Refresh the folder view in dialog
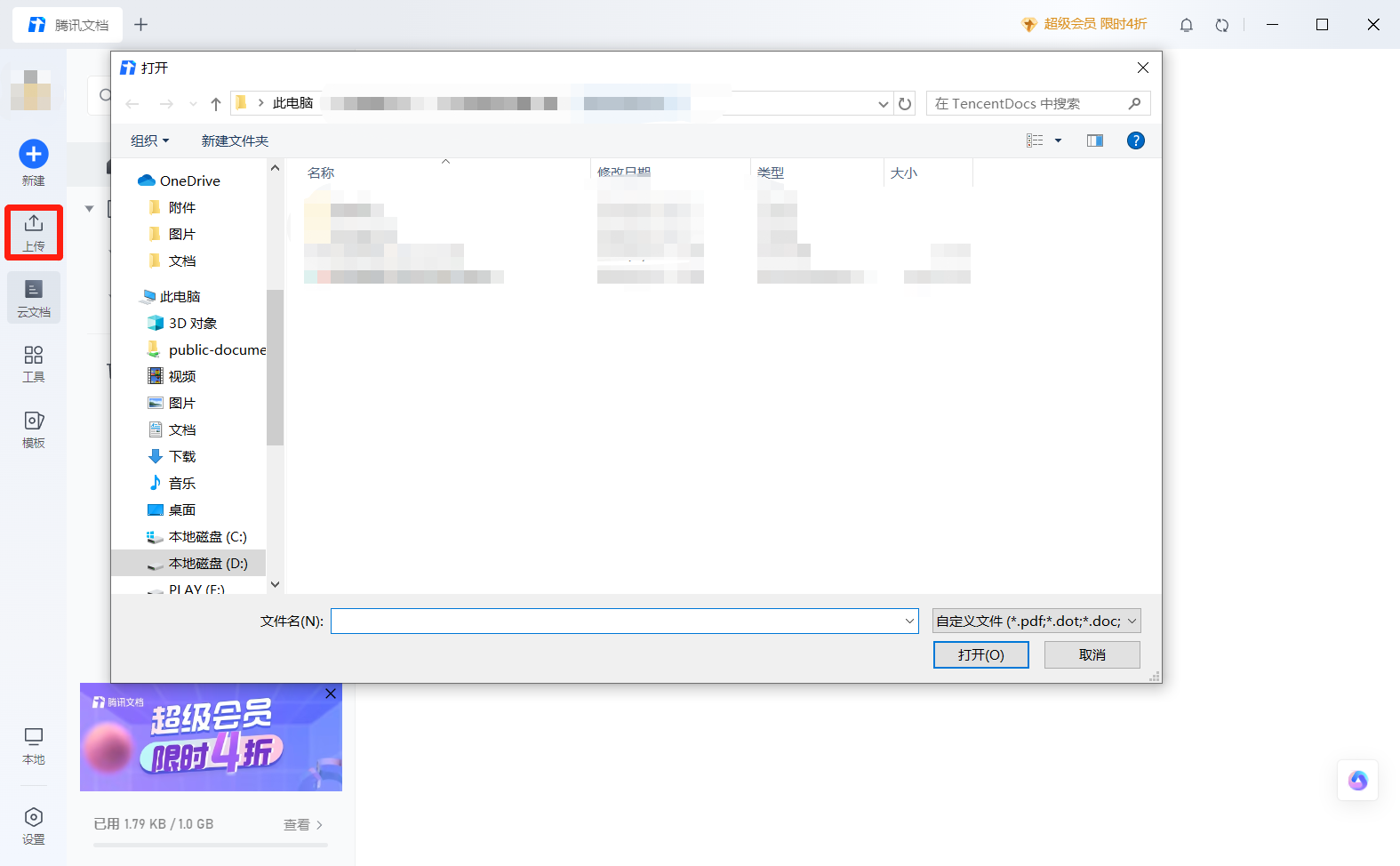1400x866 pixels. (x=905, y=104)
